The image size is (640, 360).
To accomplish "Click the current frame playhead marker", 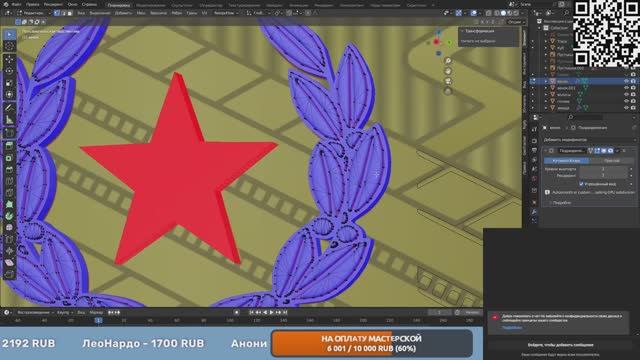I will pyautogui.click(x=98, y=320).
